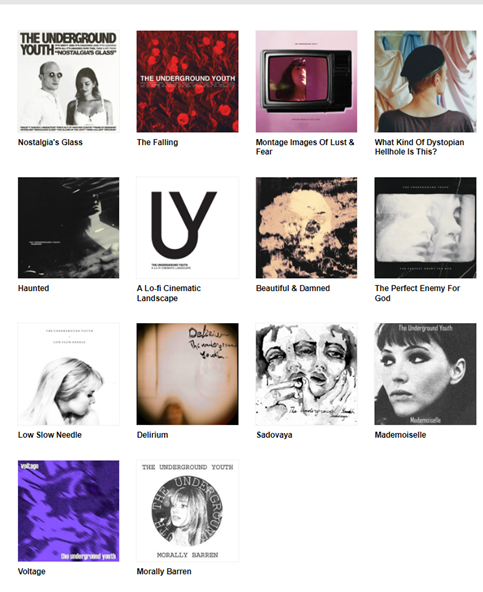The image size is (483, 592).
Task: Select the Low Slow Needle cover image
Action: click(68, 374)
